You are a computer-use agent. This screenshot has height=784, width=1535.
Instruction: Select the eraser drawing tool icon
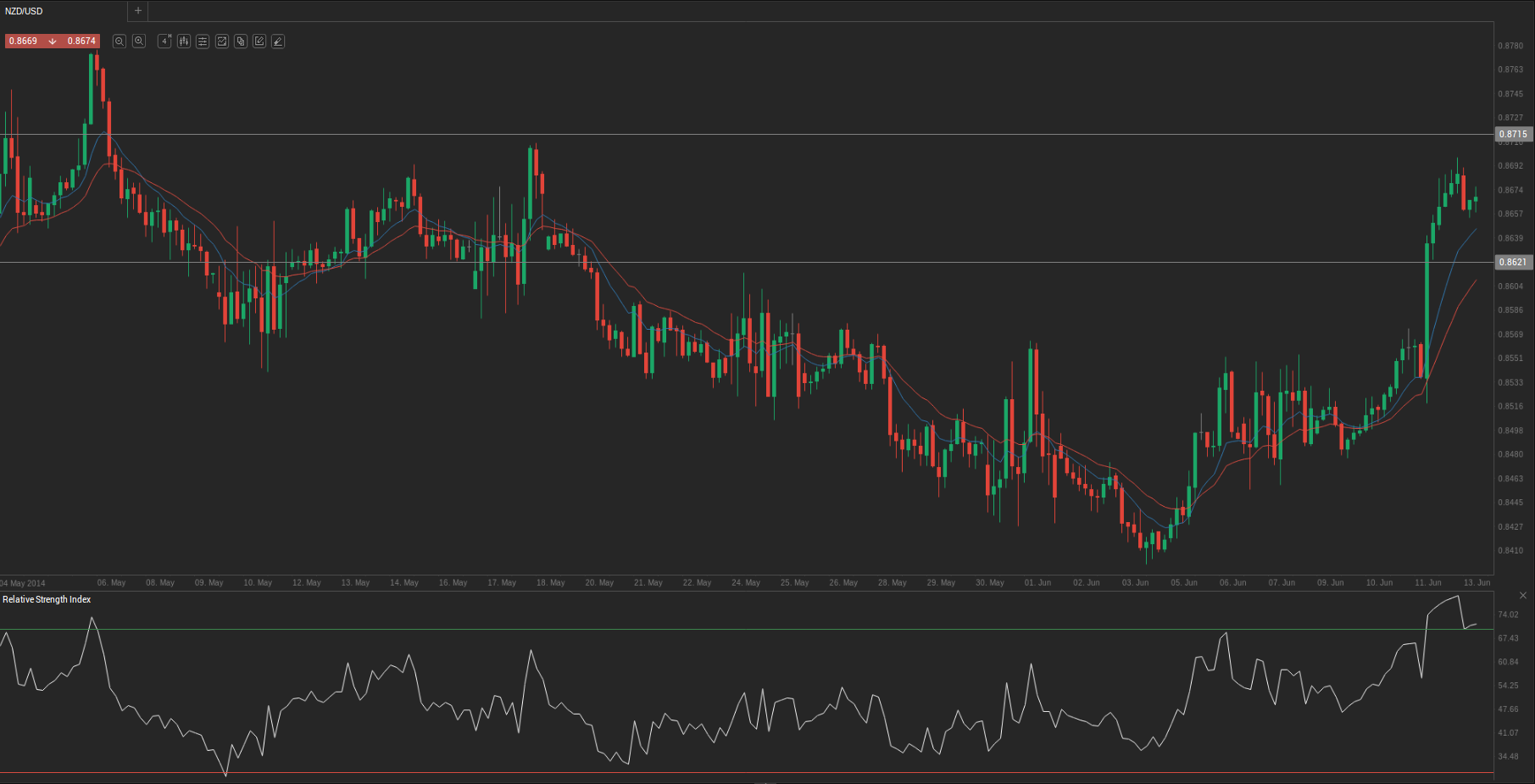click(x=278, y=41)
